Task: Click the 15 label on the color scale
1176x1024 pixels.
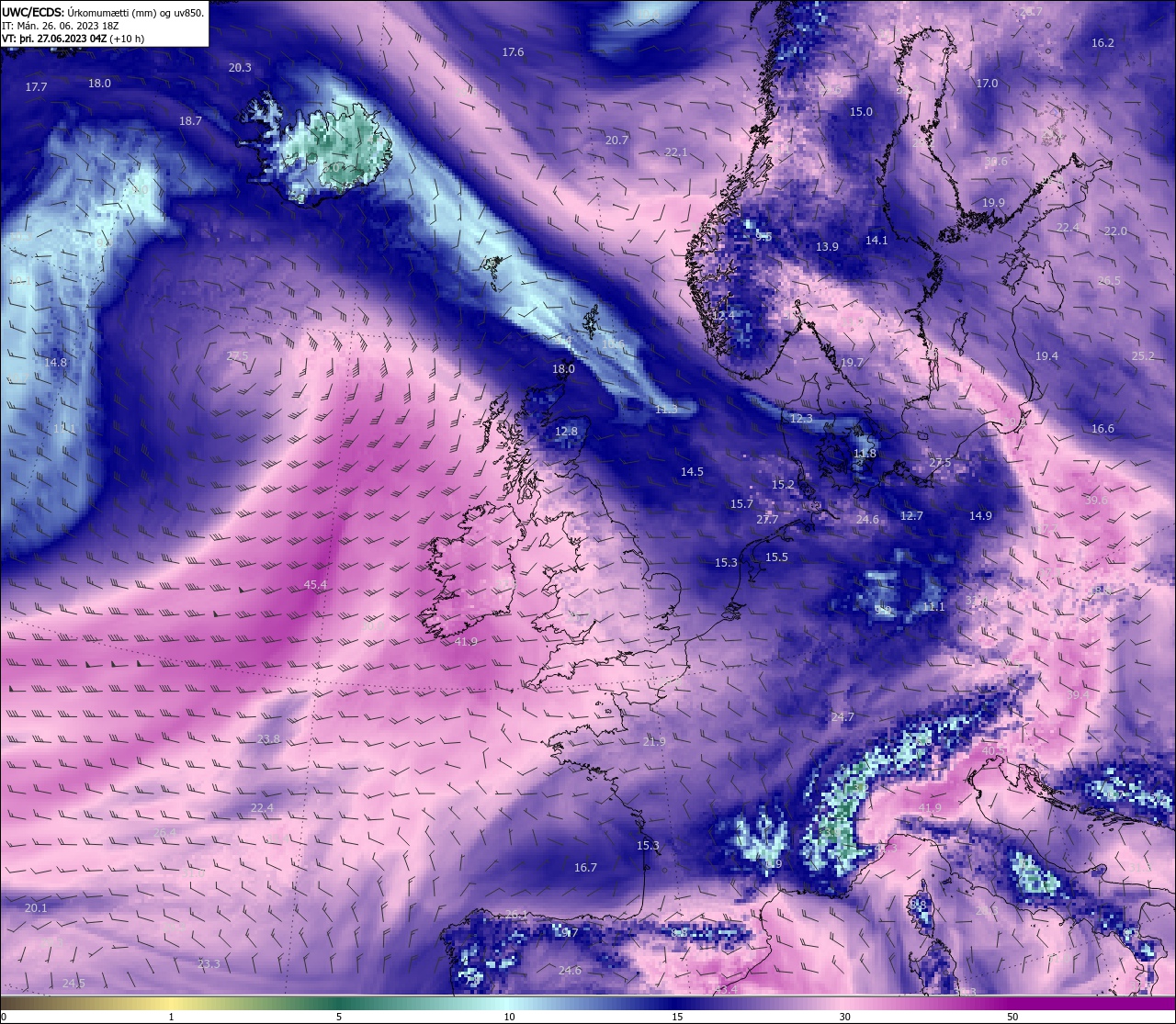Action: [677, 1017]
